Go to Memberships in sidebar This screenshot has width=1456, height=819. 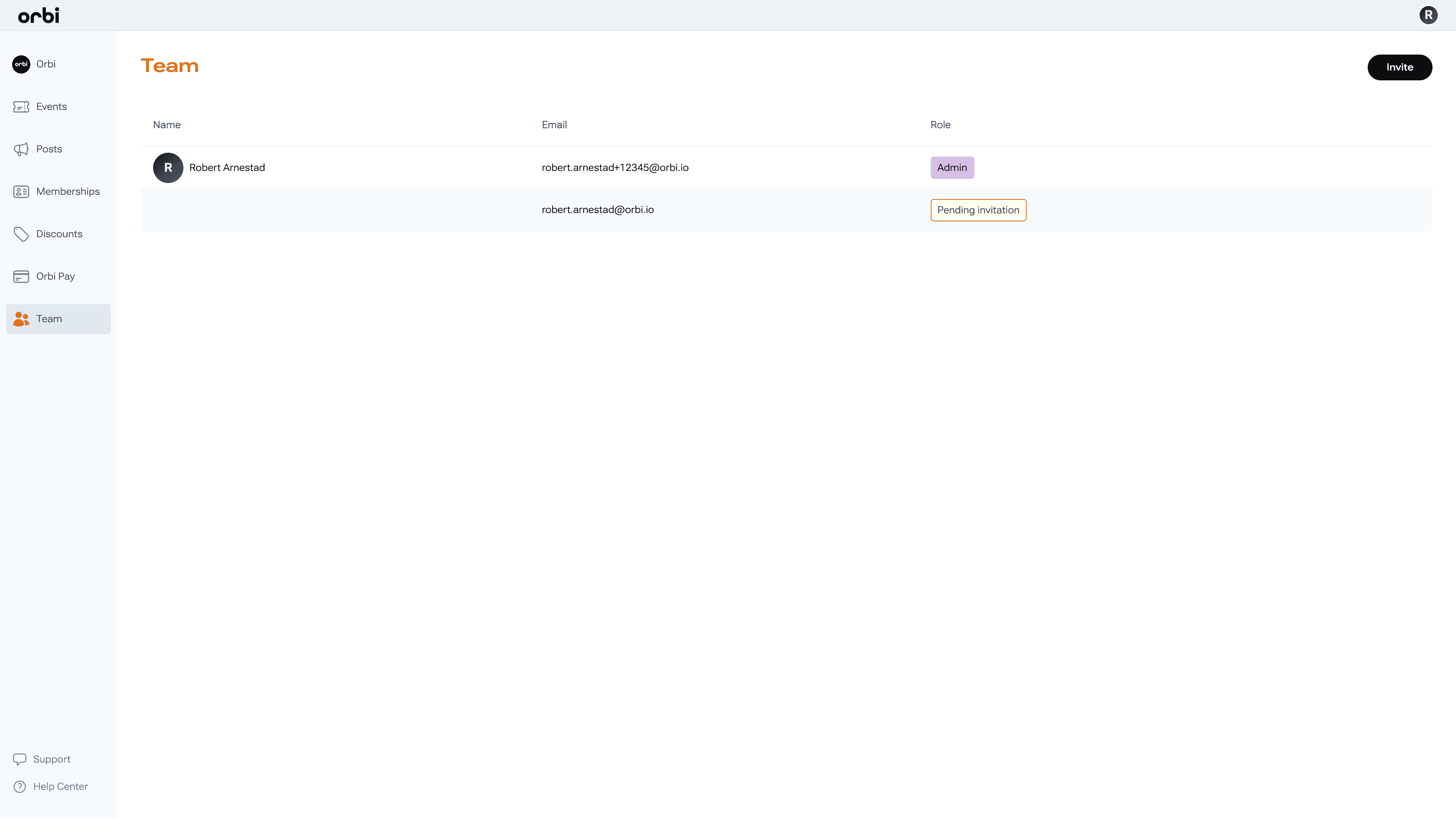pos(68,192)
